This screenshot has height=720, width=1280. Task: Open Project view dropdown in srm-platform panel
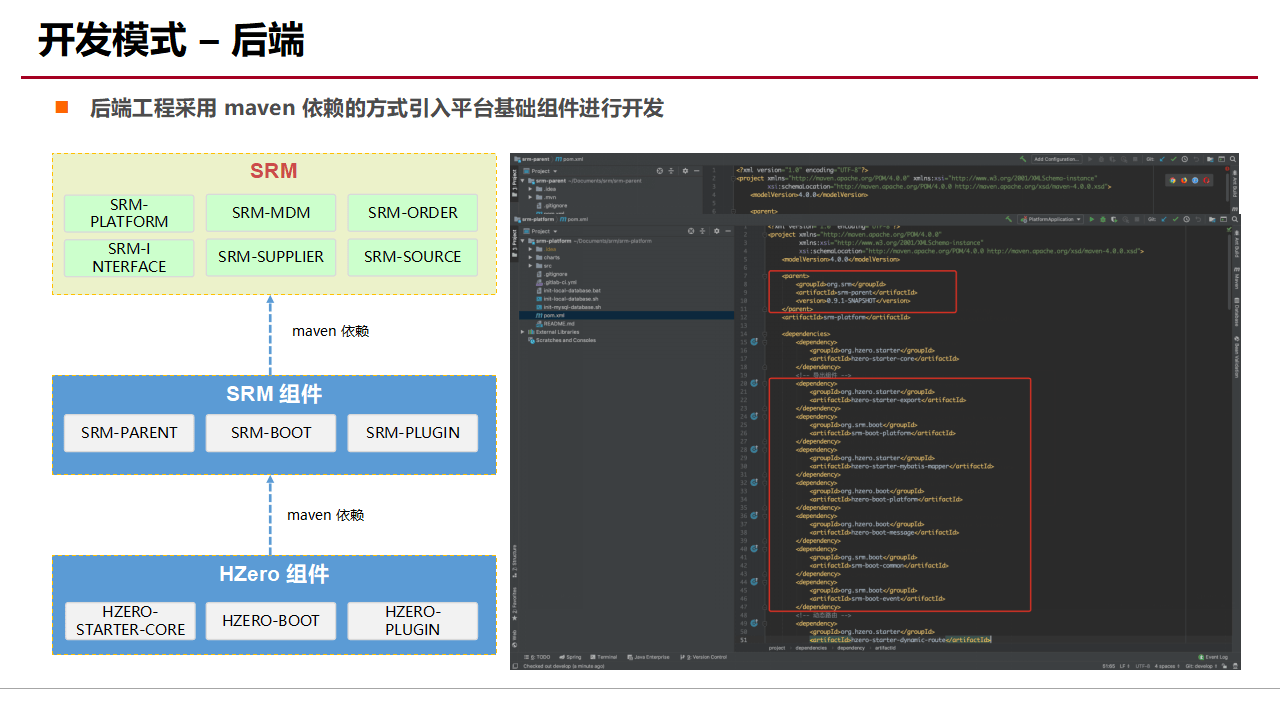[x=540, y=231]
